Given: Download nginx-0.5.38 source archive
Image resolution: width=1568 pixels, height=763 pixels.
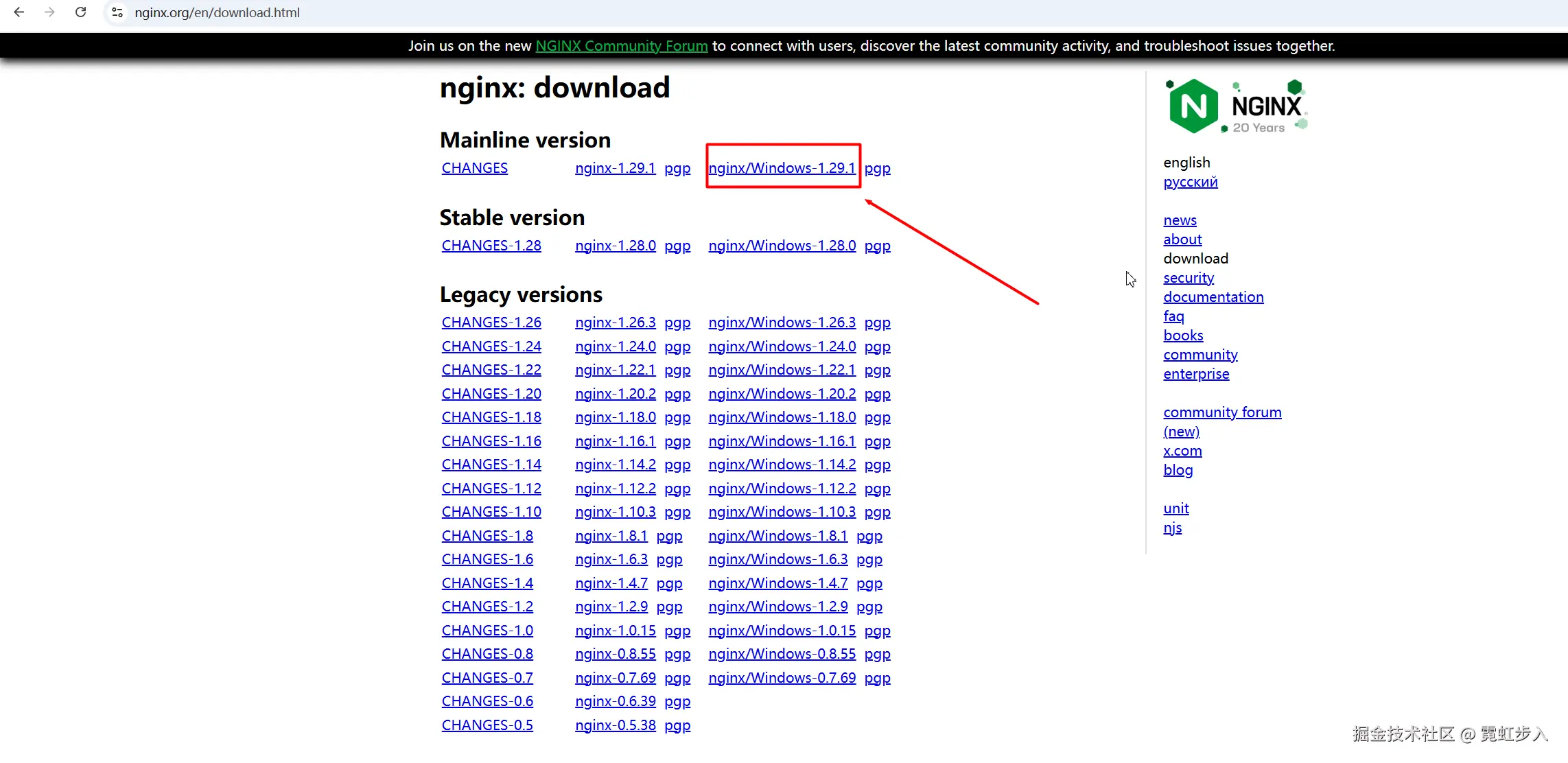Looking at the screenshot, I should point(615,725).
